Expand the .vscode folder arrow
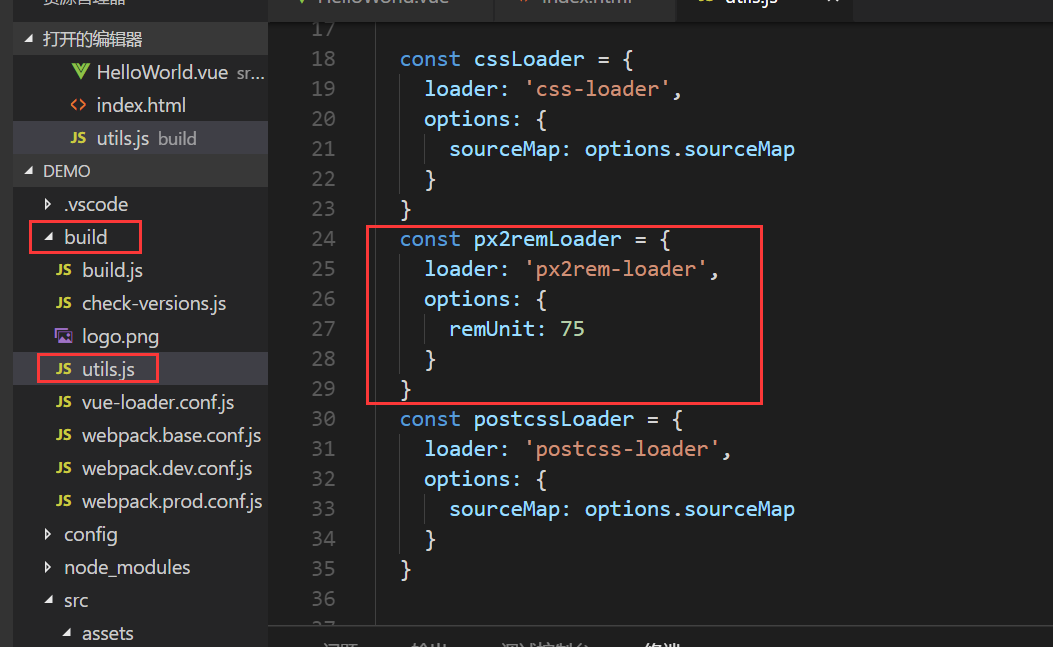The height and width of the screenshot is (647, 1053). [x=48, y=204]
